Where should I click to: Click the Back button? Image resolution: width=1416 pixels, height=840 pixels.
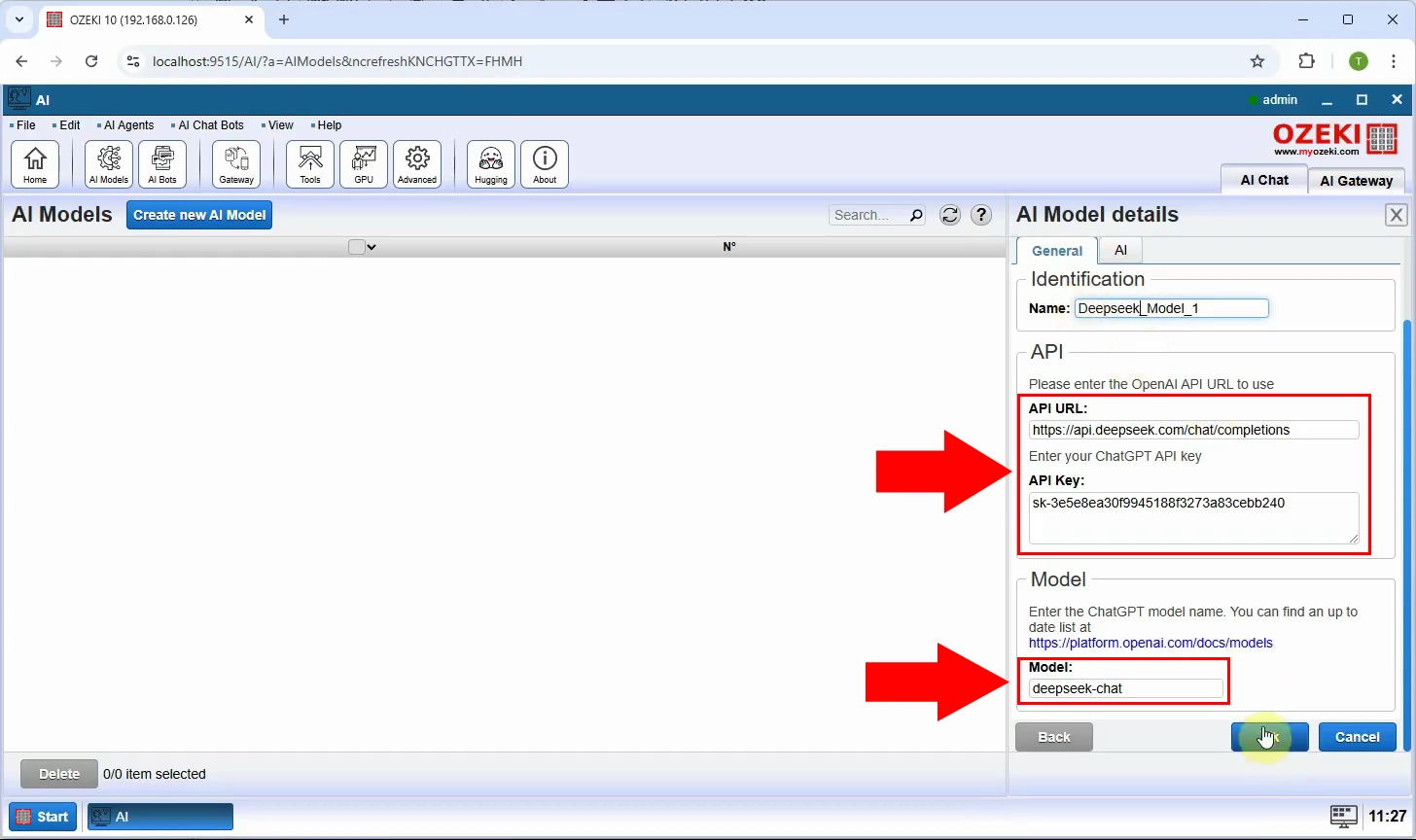pyautogui.click(x=1054, y=737)
